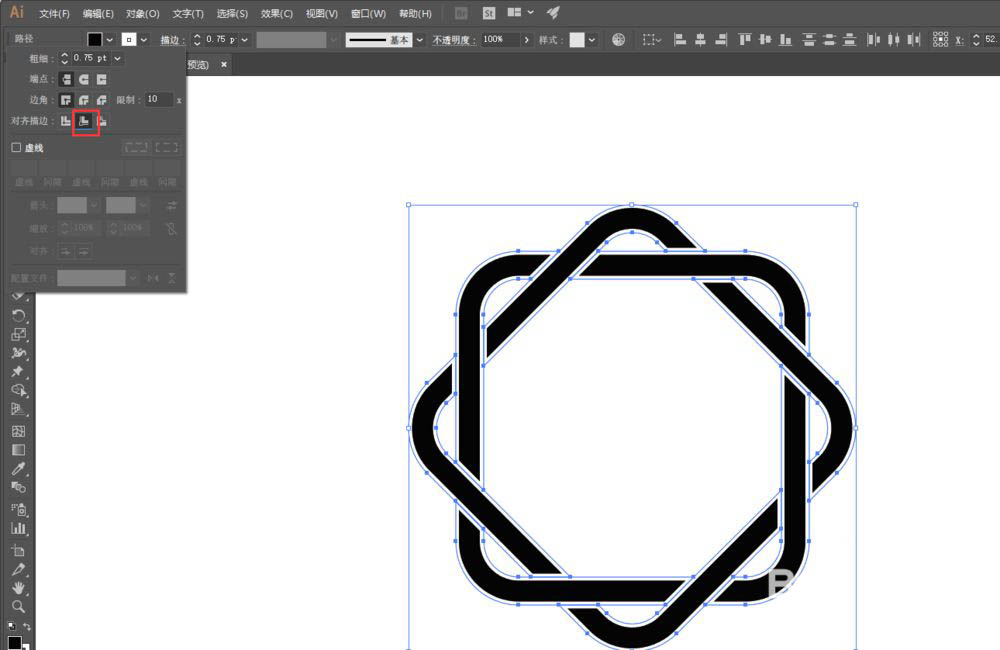Select the Gradient tool
Viewport: 1000px width, 650px height.
(18, 450)
